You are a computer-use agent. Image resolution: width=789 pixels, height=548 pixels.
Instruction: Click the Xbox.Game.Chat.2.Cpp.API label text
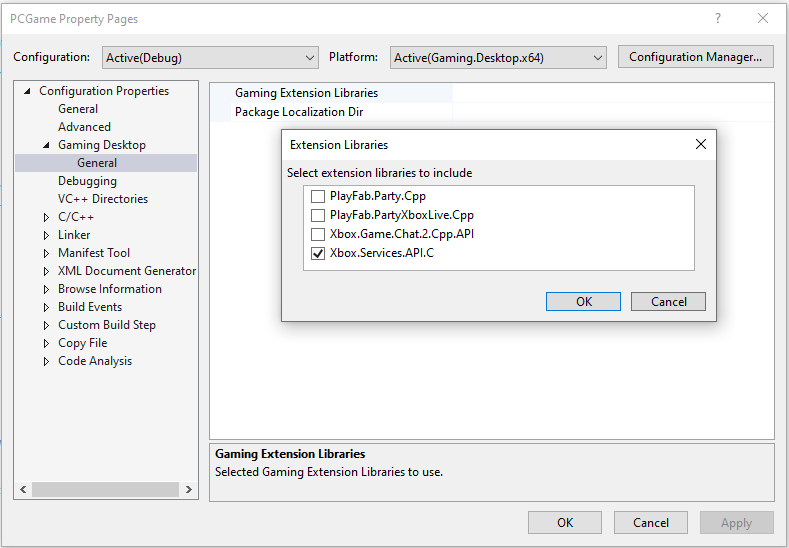pyautogui.click(x=402, y=234)
